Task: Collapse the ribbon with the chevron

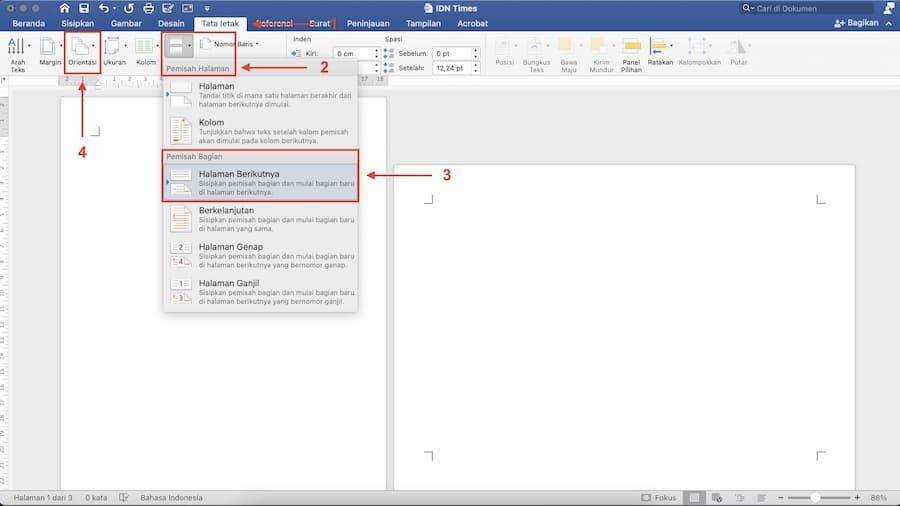Action: tap(889, 24)
